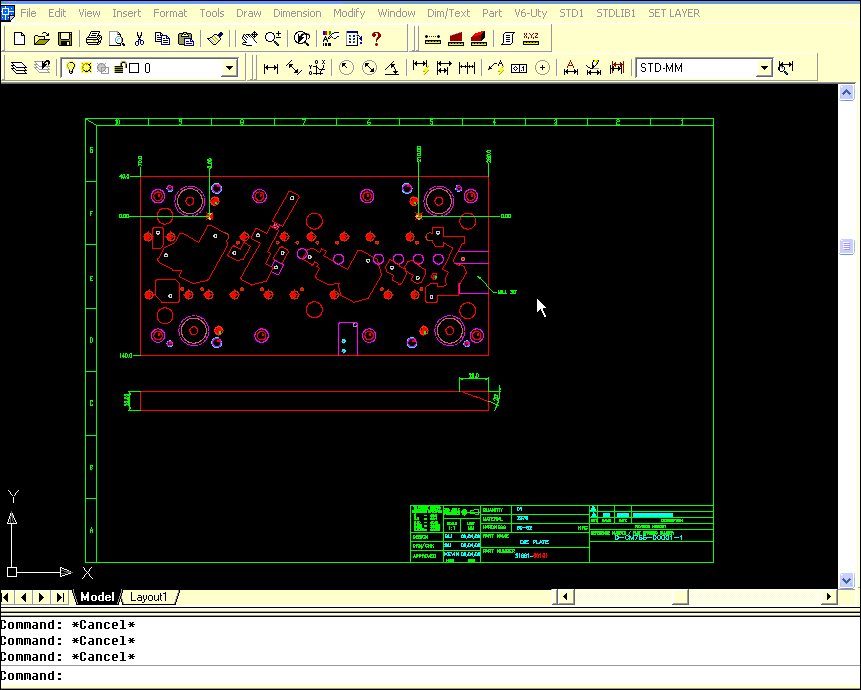The height and width of the screenshot is (690, 861).
Task: Select Quick Dimension tool
Action: 421,68
